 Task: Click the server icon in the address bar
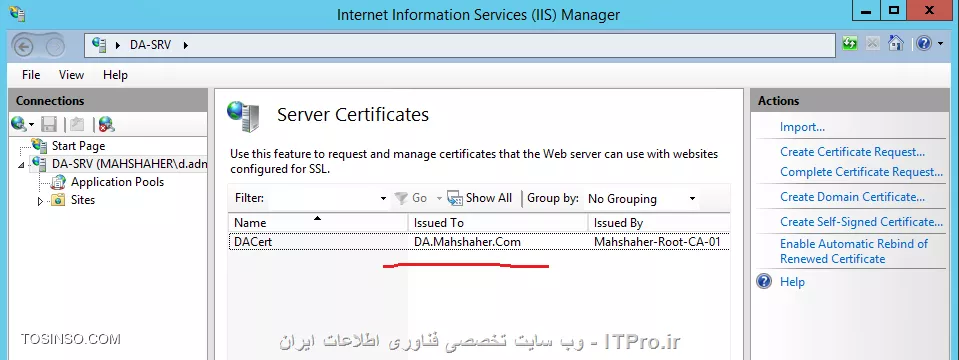tap(99, 44)
